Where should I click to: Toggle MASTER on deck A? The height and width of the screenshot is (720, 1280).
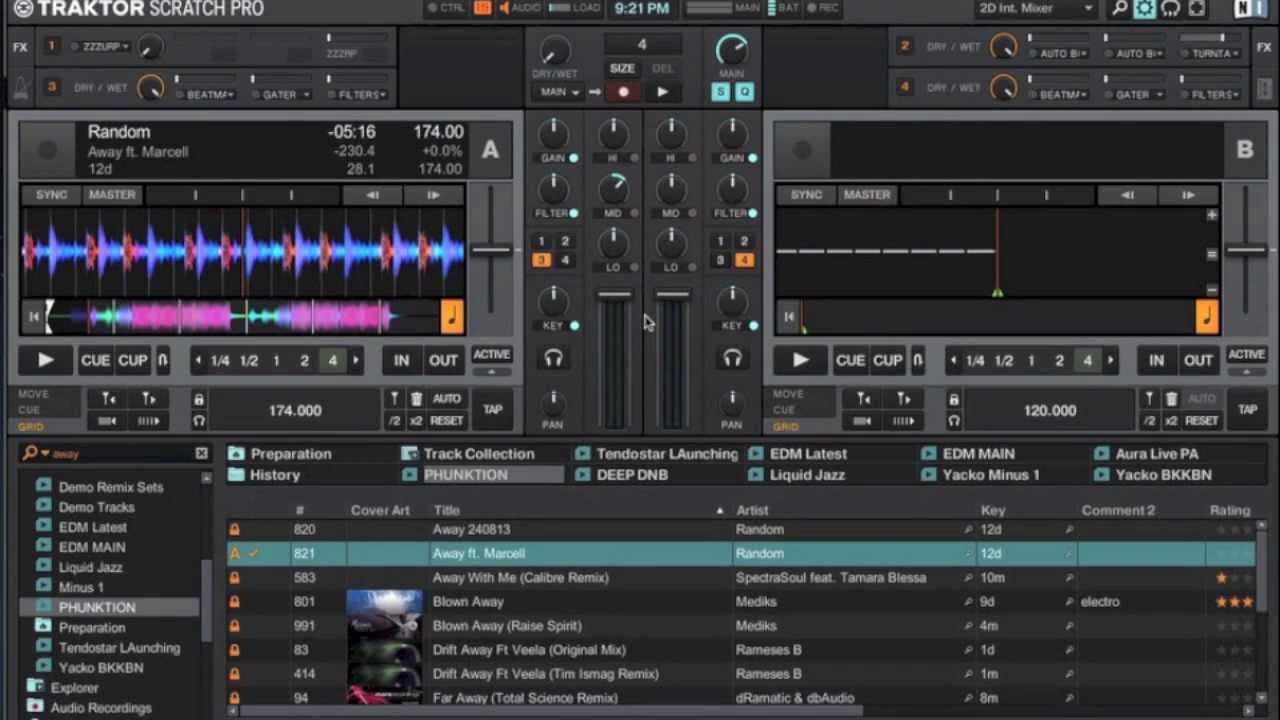pyautogui.click(x=112, y=195)
